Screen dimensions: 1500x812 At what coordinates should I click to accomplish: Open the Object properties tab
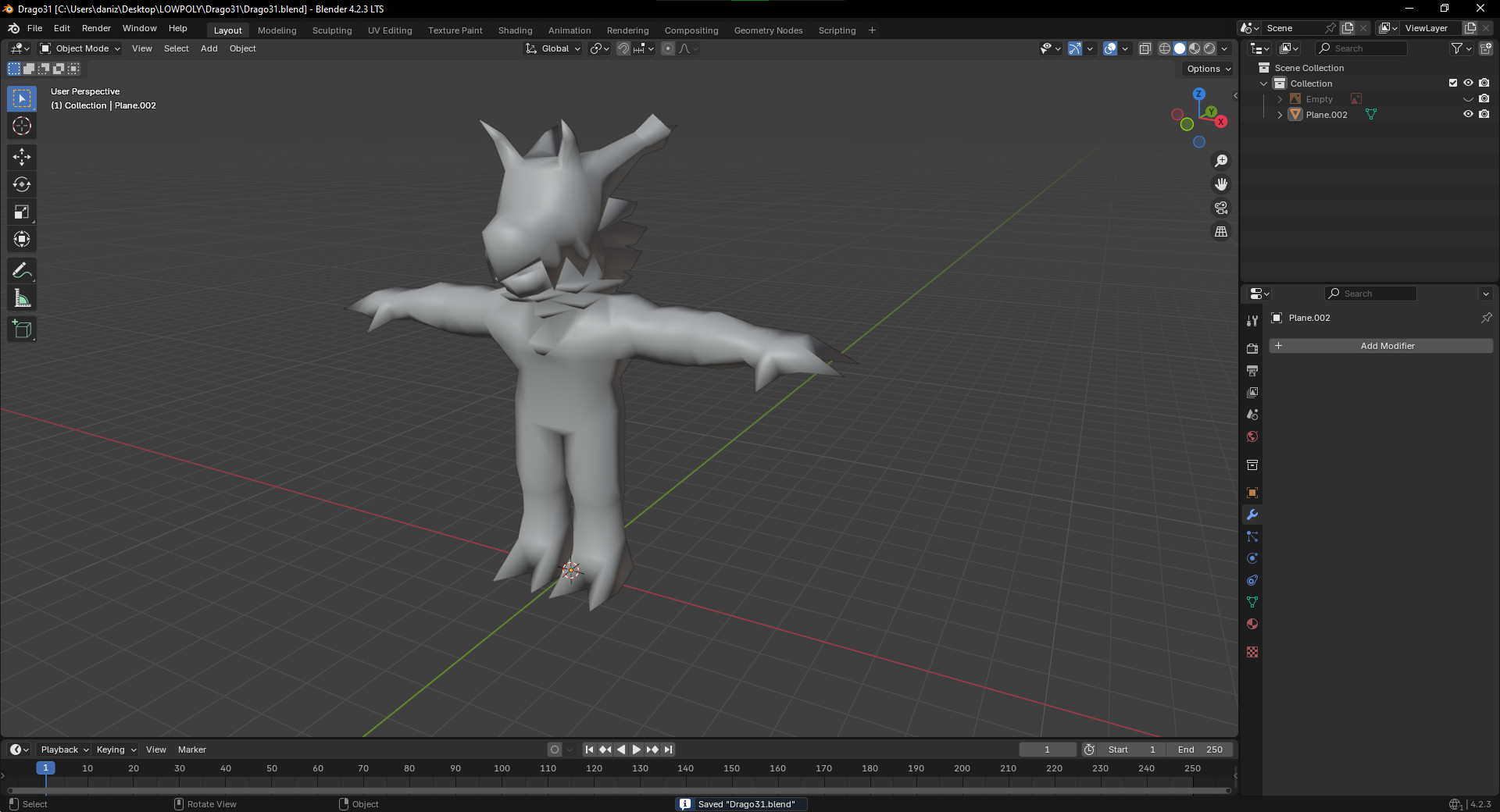pos(1252,493)
